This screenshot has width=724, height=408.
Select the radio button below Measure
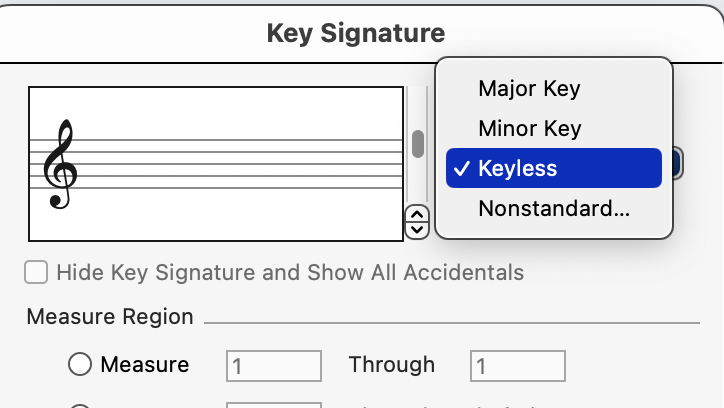click(x=80, y=405)
